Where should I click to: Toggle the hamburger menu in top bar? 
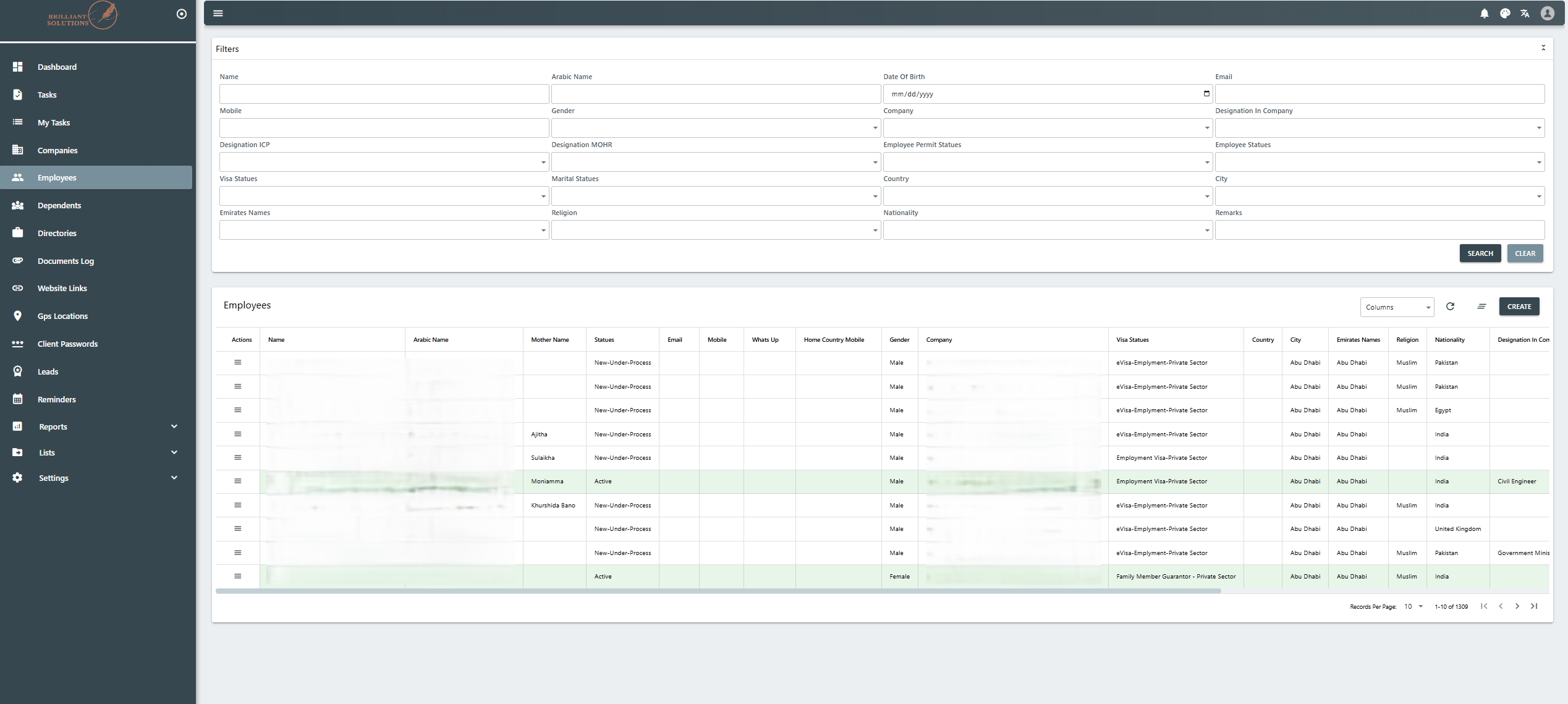(218, 14)
